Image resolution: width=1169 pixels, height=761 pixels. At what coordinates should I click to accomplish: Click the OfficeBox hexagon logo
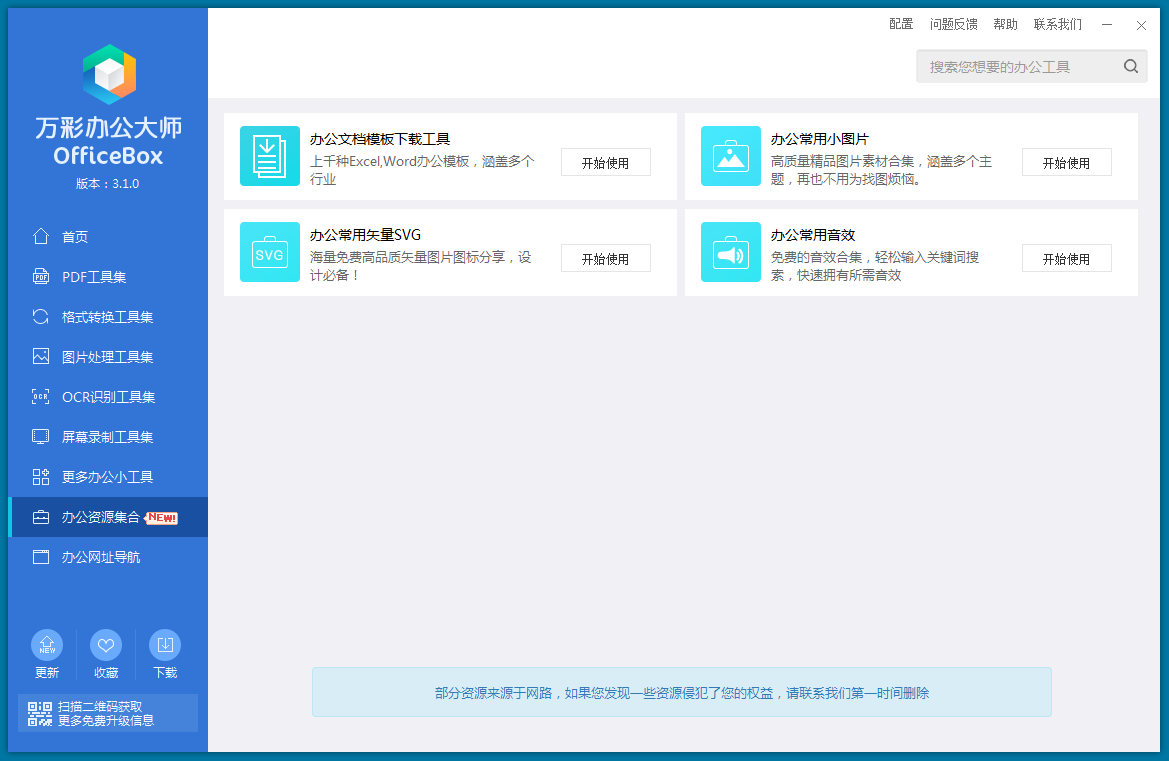tap(108, 75)
